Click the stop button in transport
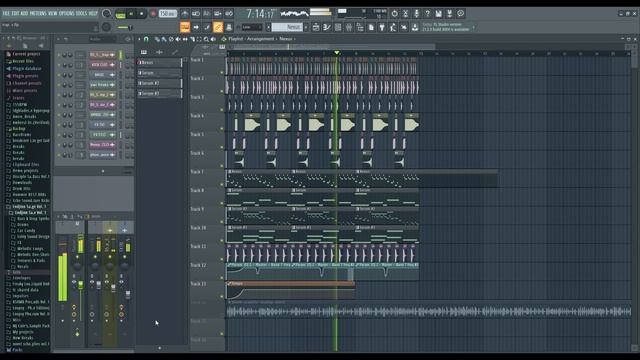The image size is (640, 360). tap(142, 13)
